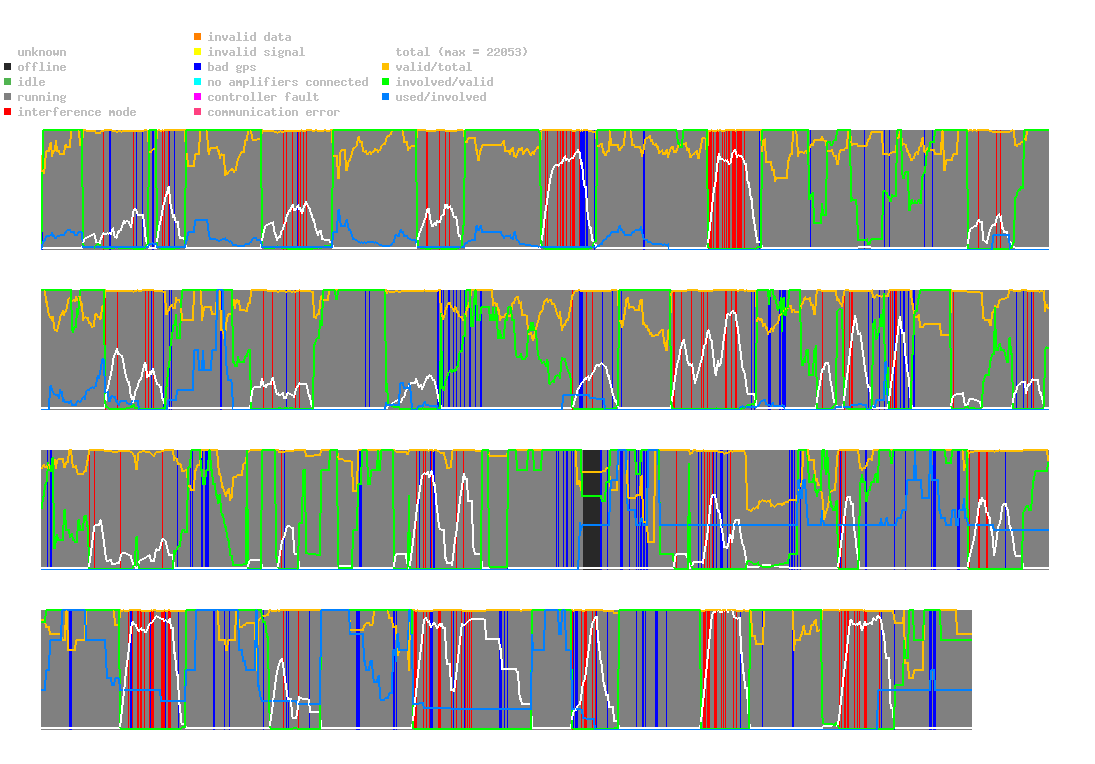Image resolution: width=1095 pixels, height=764 pixels.
Task: Click the cyan no amplifiers connected swatch
Action: 197,82
